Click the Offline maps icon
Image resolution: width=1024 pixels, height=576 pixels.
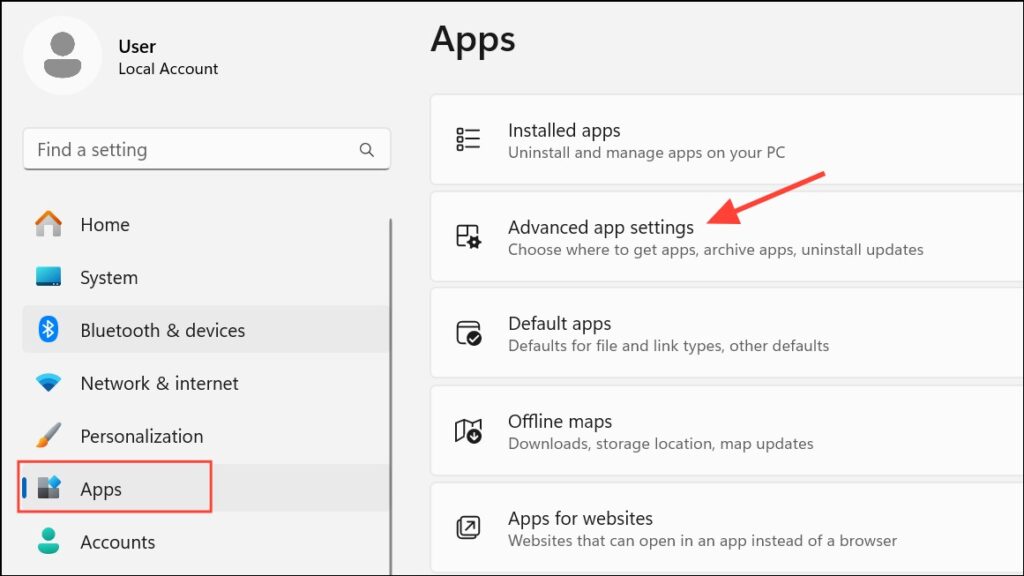[468, 431]
